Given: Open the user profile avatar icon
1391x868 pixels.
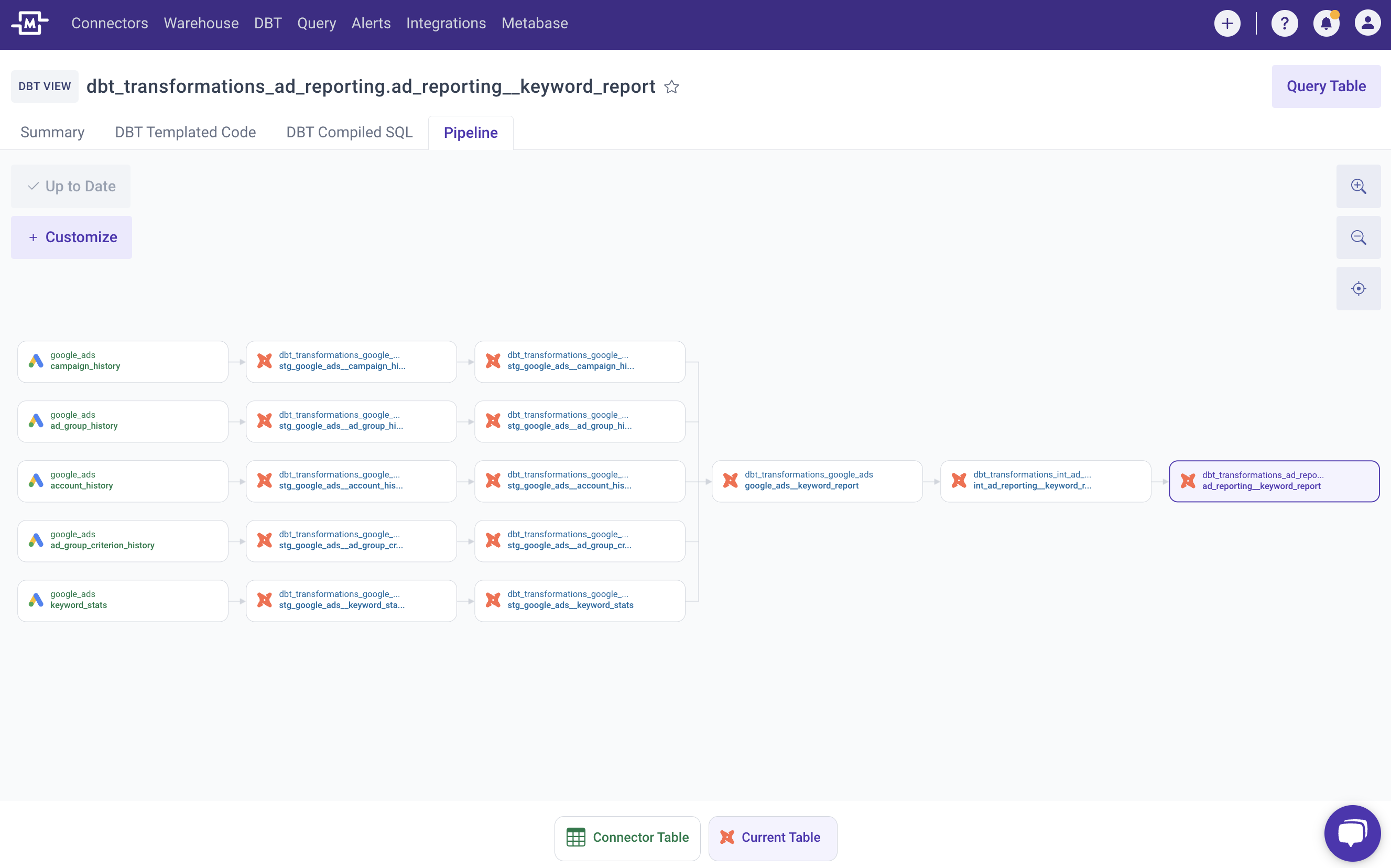Looking at the screenshot, I should [1367, 24].
